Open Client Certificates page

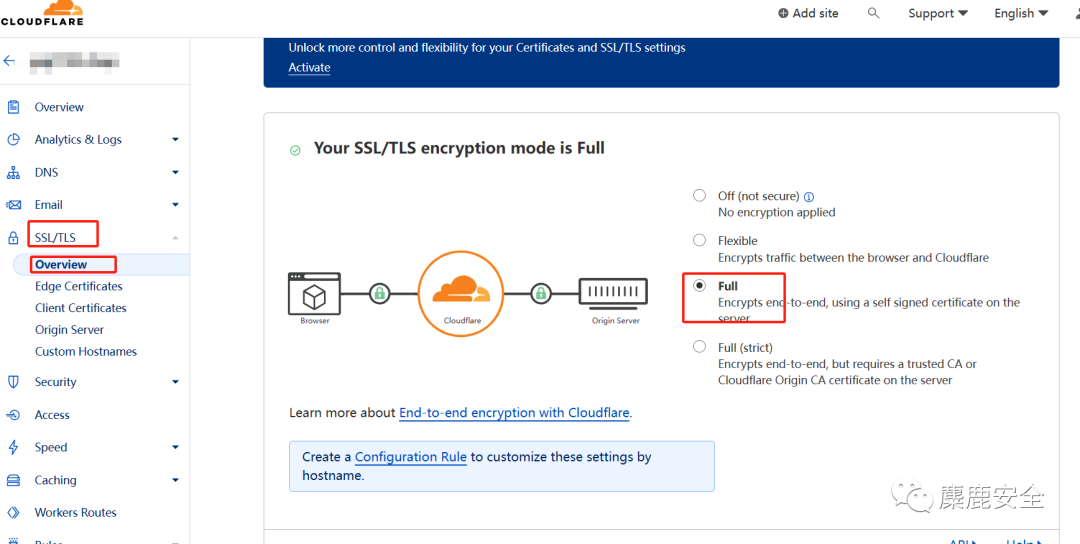tap(81, 308)
